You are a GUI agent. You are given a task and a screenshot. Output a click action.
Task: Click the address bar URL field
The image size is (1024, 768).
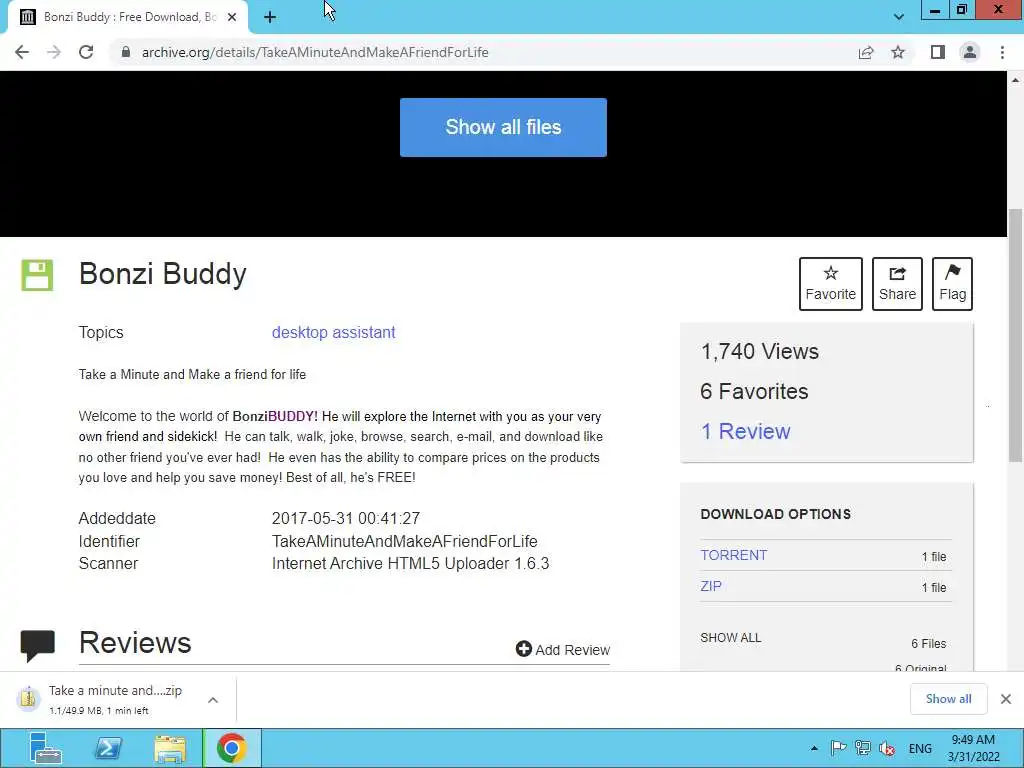coord(483,52)
